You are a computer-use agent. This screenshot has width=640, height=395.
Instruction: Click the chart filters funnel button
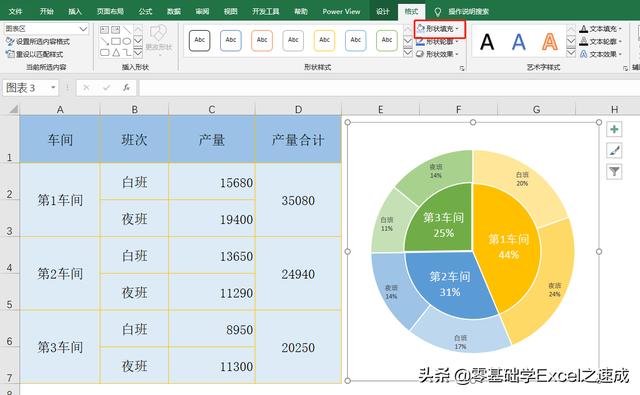coord(614,172)
